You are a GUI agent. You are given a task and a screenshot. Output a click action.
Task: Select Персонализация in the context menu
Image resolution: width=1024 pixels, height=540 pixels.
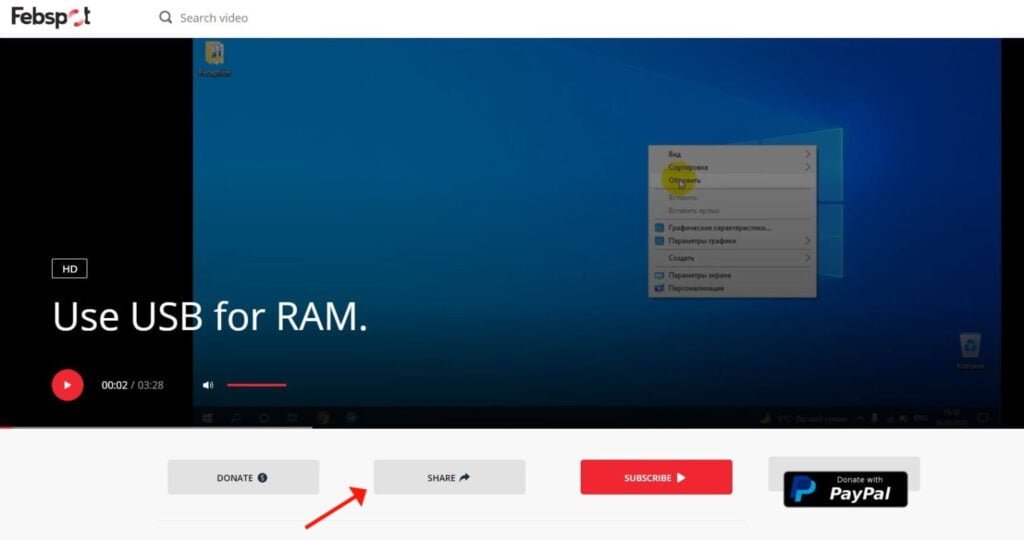tap(696, 288)
